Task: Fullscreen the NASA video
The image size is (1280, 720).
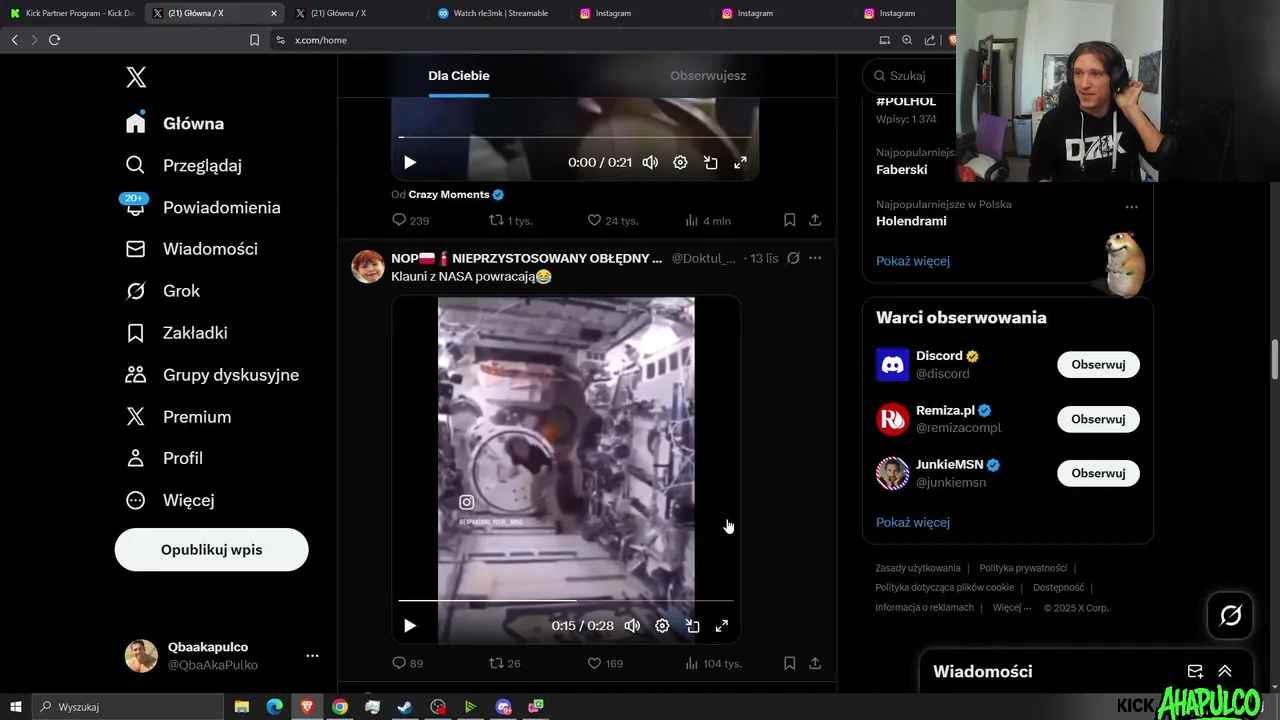Action: pyautogui.click(x=722, y=625)
